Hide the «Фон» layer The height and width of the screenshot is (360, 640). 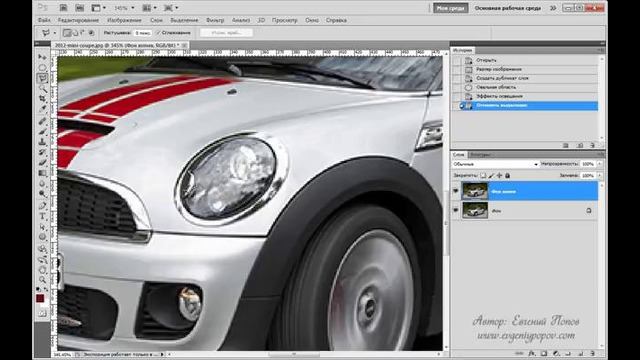coord(456,210)
